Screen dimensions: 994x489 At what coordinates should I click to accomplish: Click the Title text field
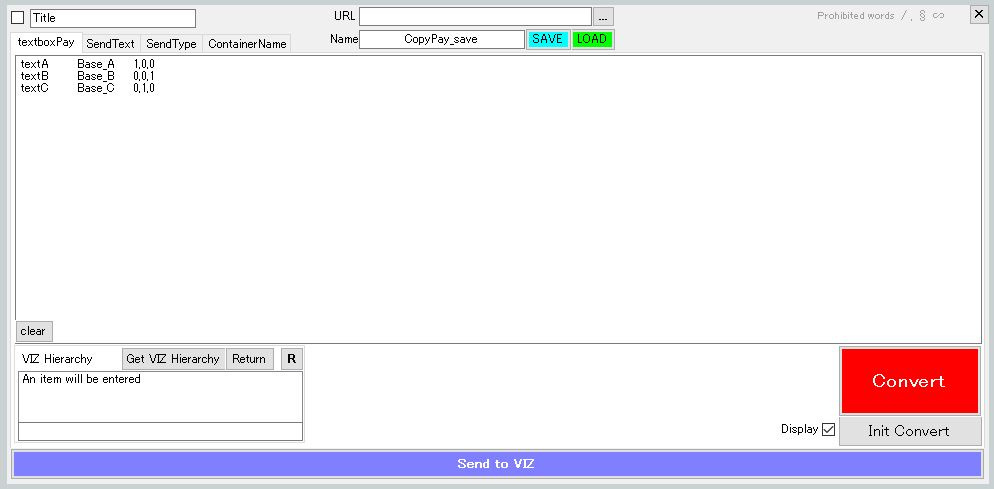[113, 18]
